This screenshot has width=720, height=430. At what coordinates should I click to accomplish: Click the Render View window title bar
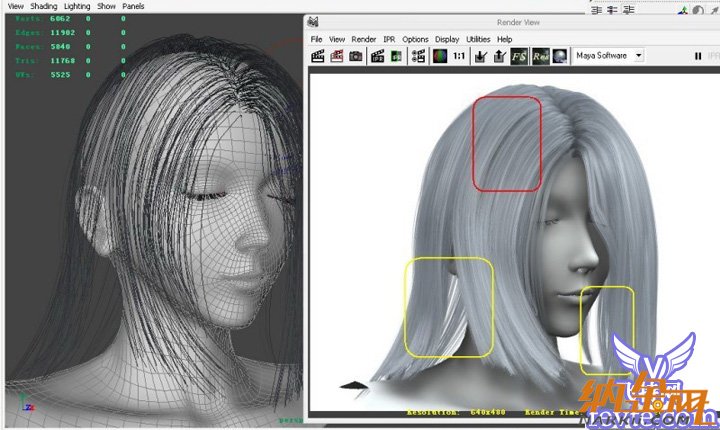pyautogui.click(x=520, y=21)
